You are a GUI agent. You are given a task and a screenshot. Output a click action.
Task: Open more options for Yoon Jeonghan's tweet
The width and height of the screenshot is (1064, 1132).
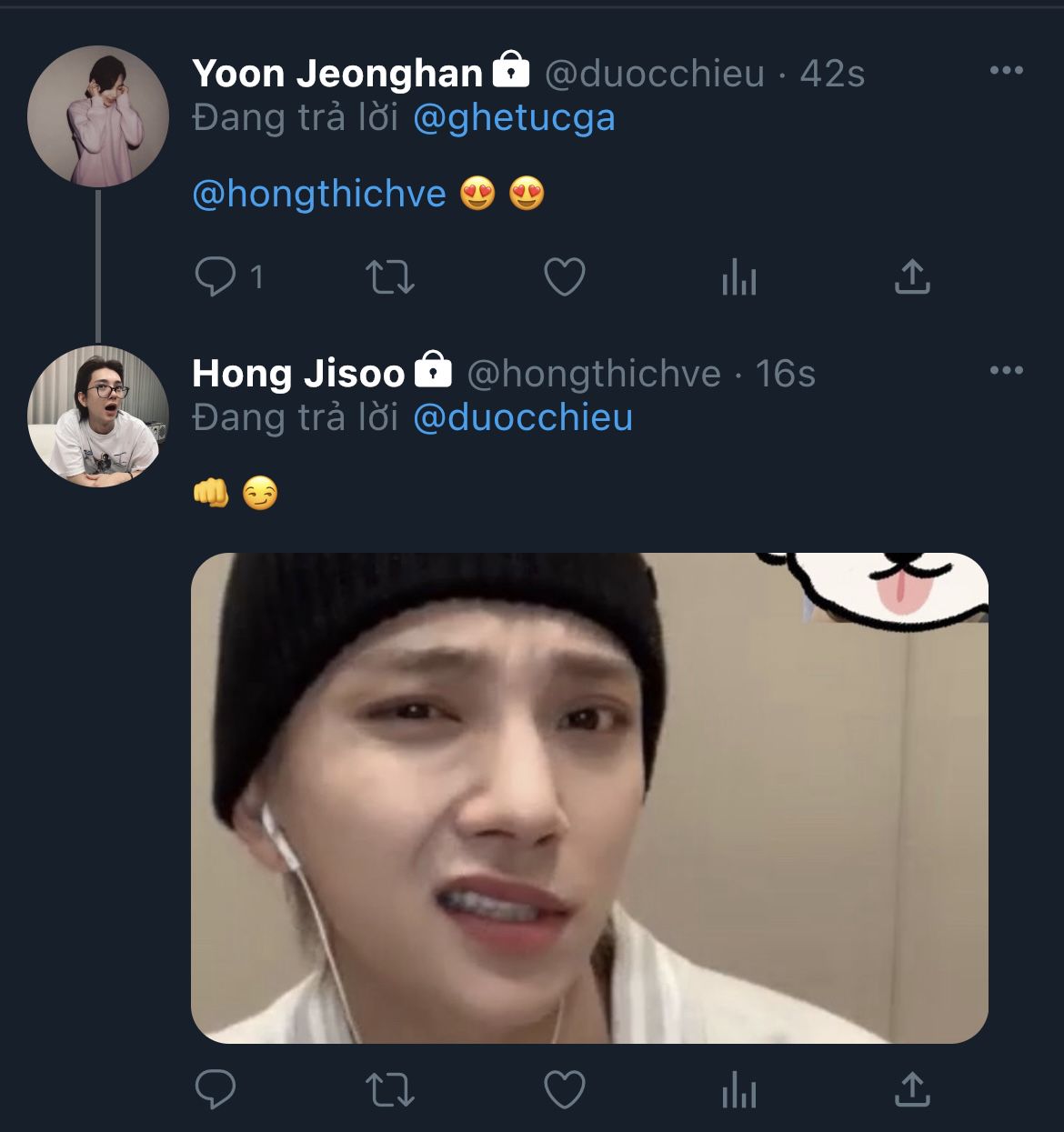(x=1006, y=71)
